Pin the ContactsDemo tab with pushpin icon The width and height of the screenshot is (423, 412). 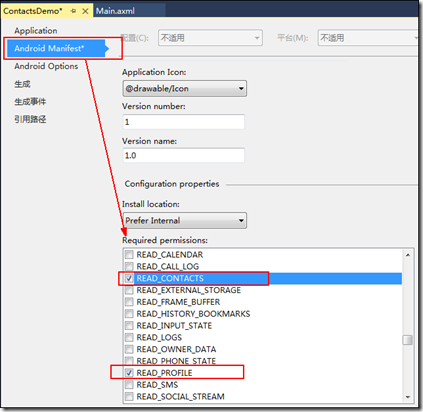click(73, 11)
